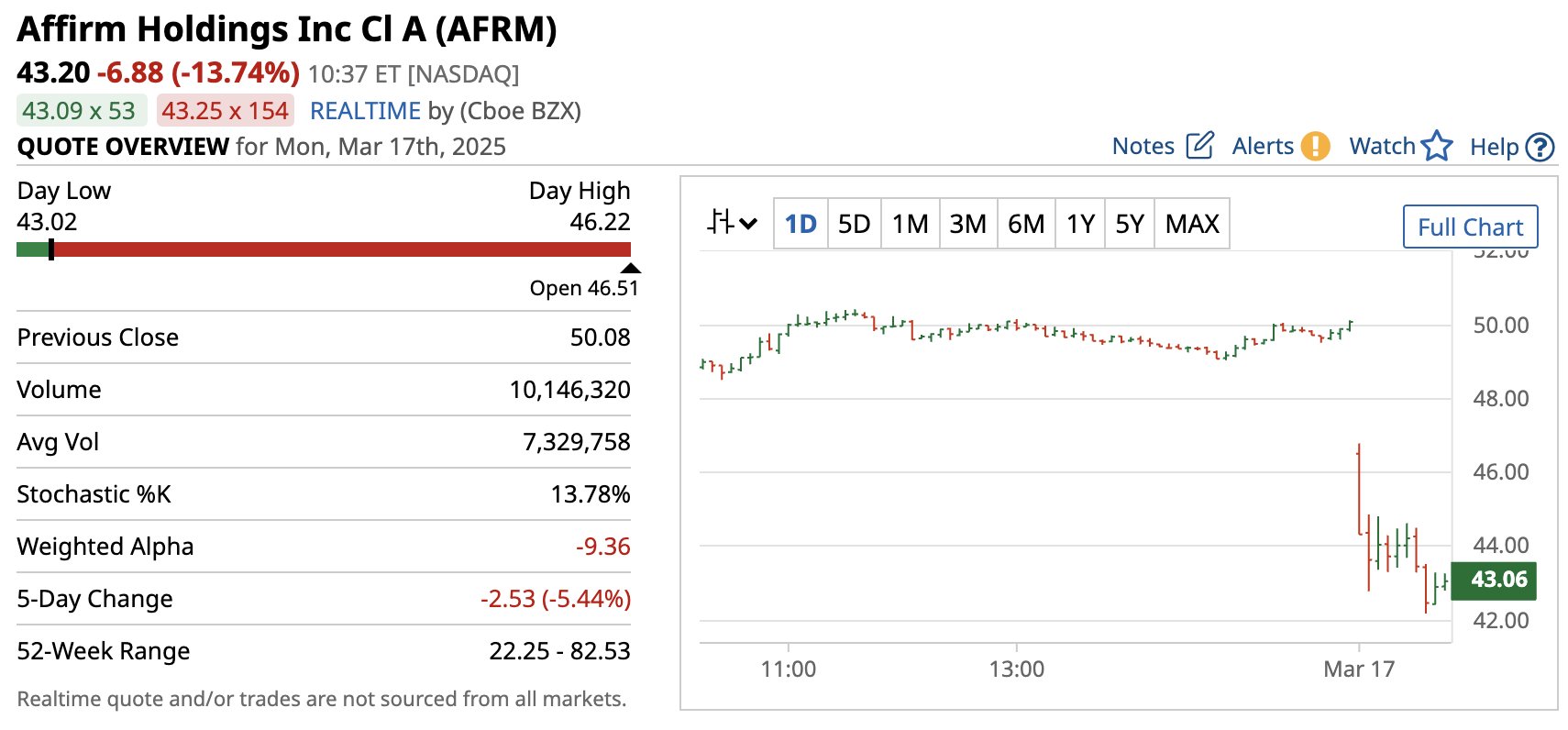The height and width of the screenshot is (730, 1568).
Task: Click the Notes pencil edit icon
Action: point(1199,146)
